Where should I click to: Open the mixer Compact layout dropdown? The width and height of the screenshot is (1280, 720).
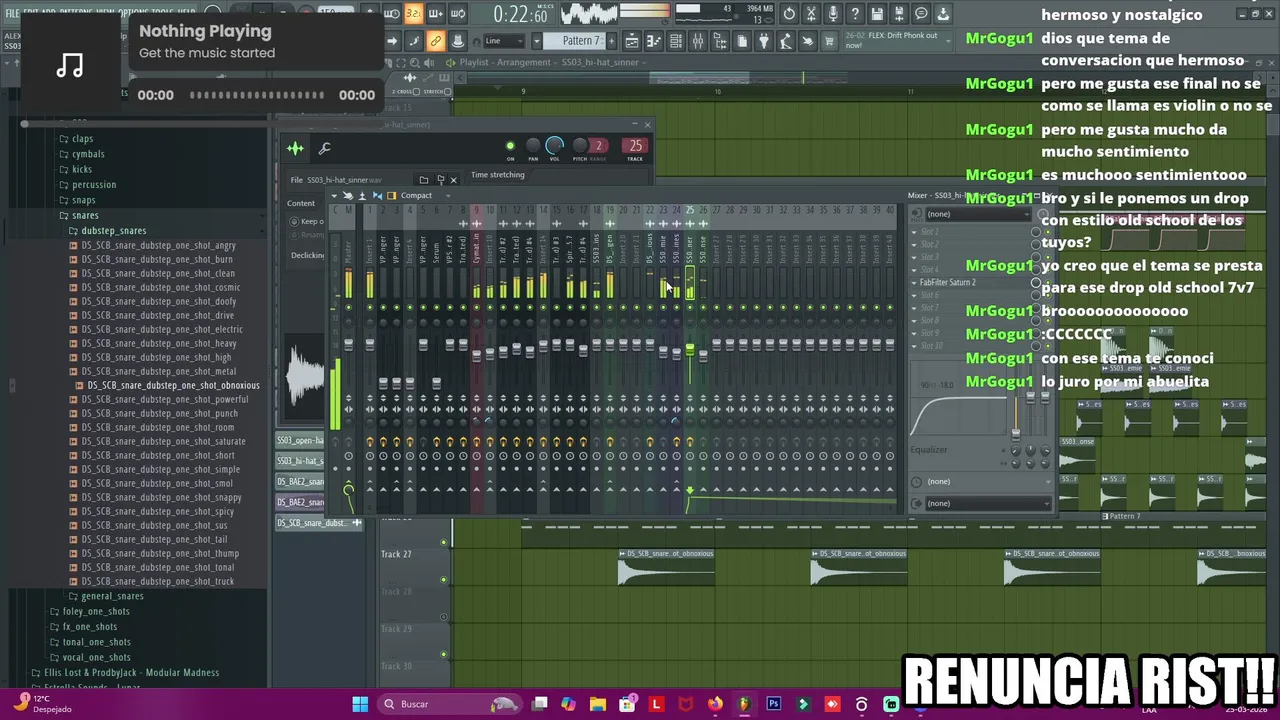click(x=425, y=196)
